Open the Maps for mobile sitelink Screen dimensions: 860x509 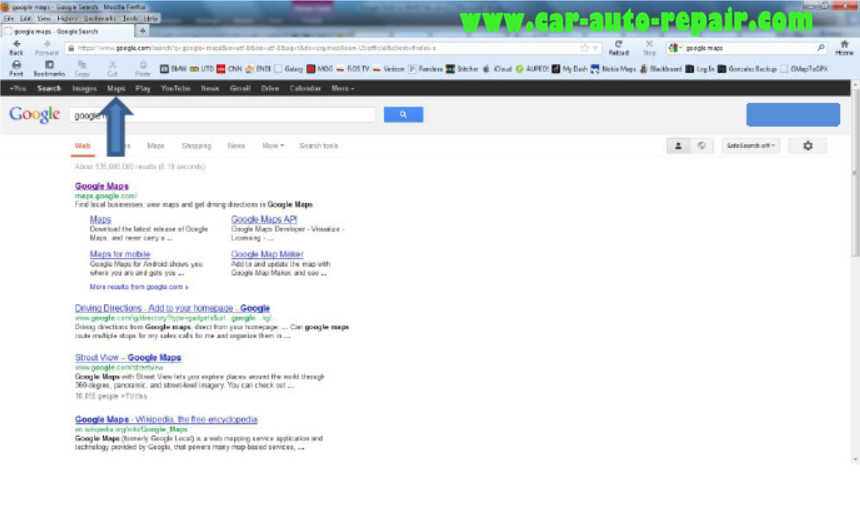click(120, 254)
